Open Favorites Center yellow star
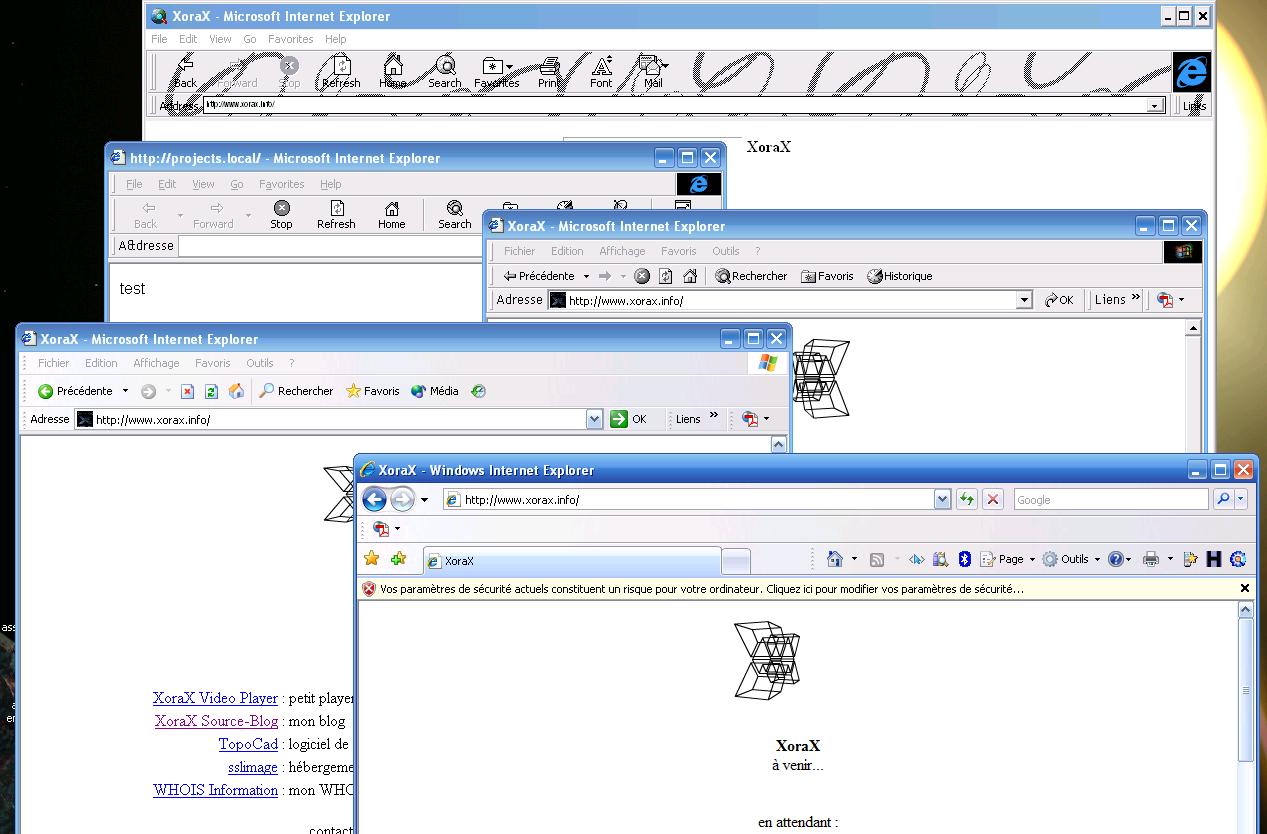 (x=371, y=558)
